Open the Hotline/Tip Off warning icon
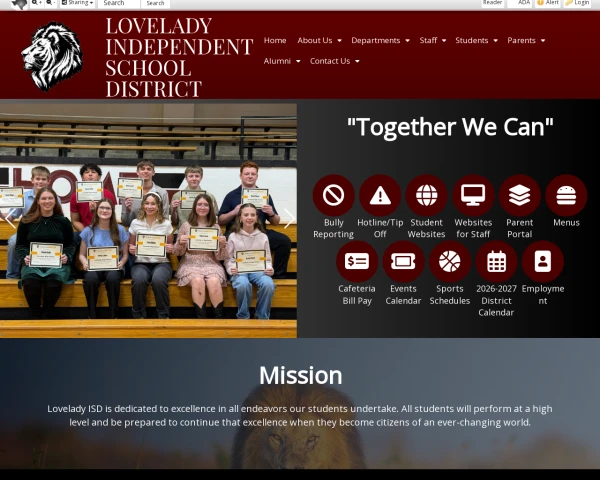Screen dimensions: 600x480 click(x=380, y=195)
